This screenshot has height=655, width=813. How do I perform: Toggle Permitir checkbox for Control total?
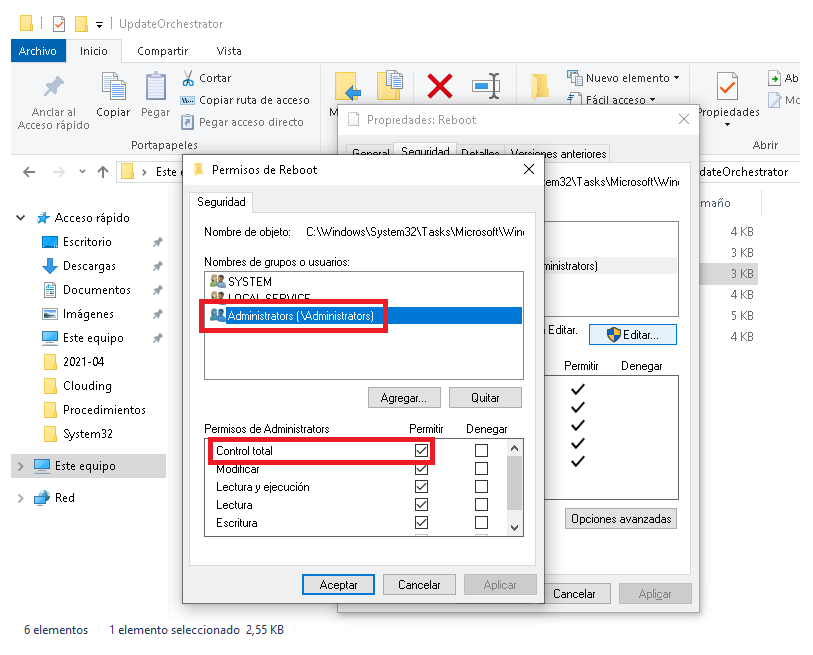coord(422,451)
